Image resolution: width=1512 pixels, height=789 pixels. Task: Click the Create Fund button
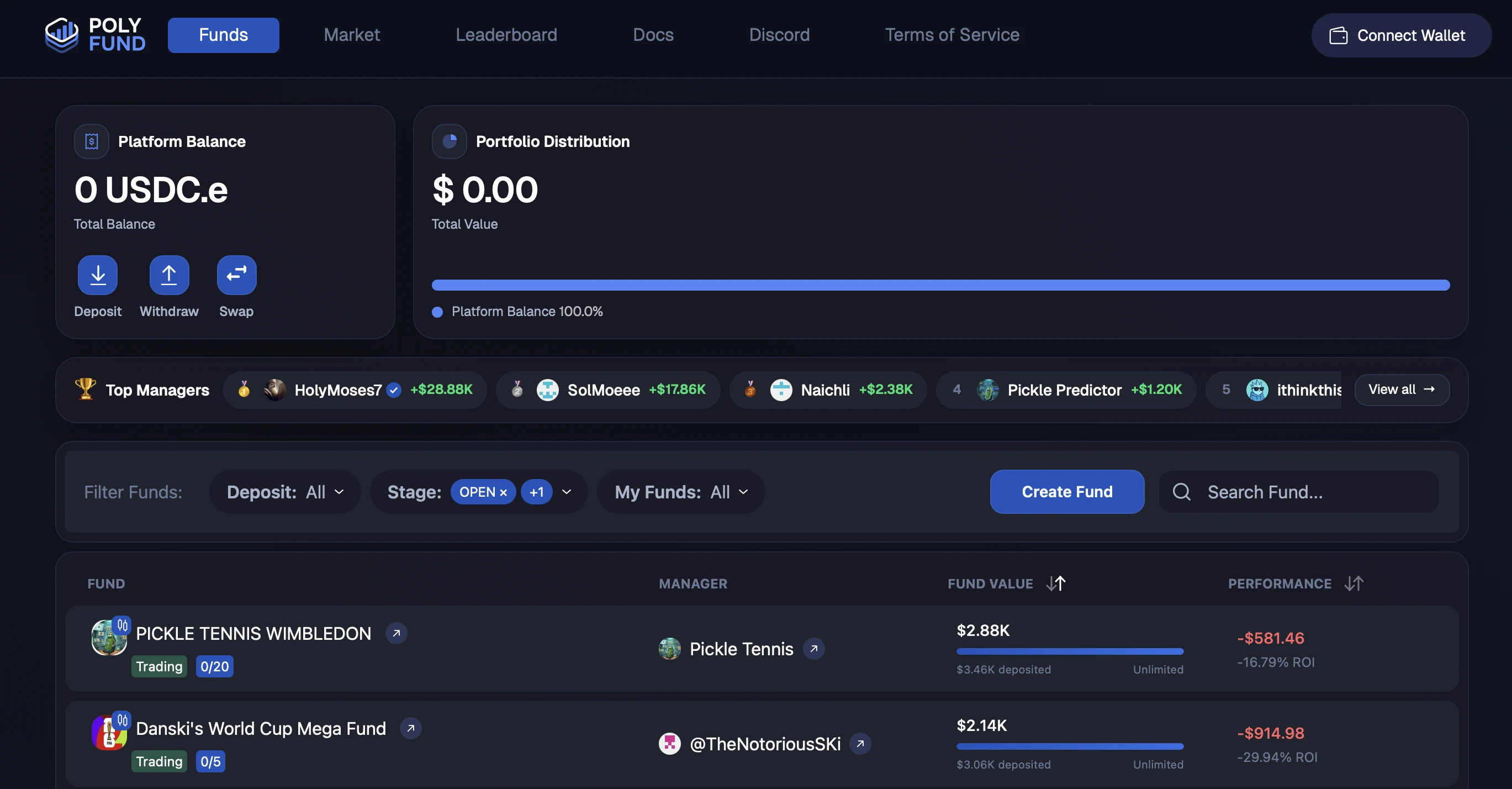click(x=1066, y=492)
